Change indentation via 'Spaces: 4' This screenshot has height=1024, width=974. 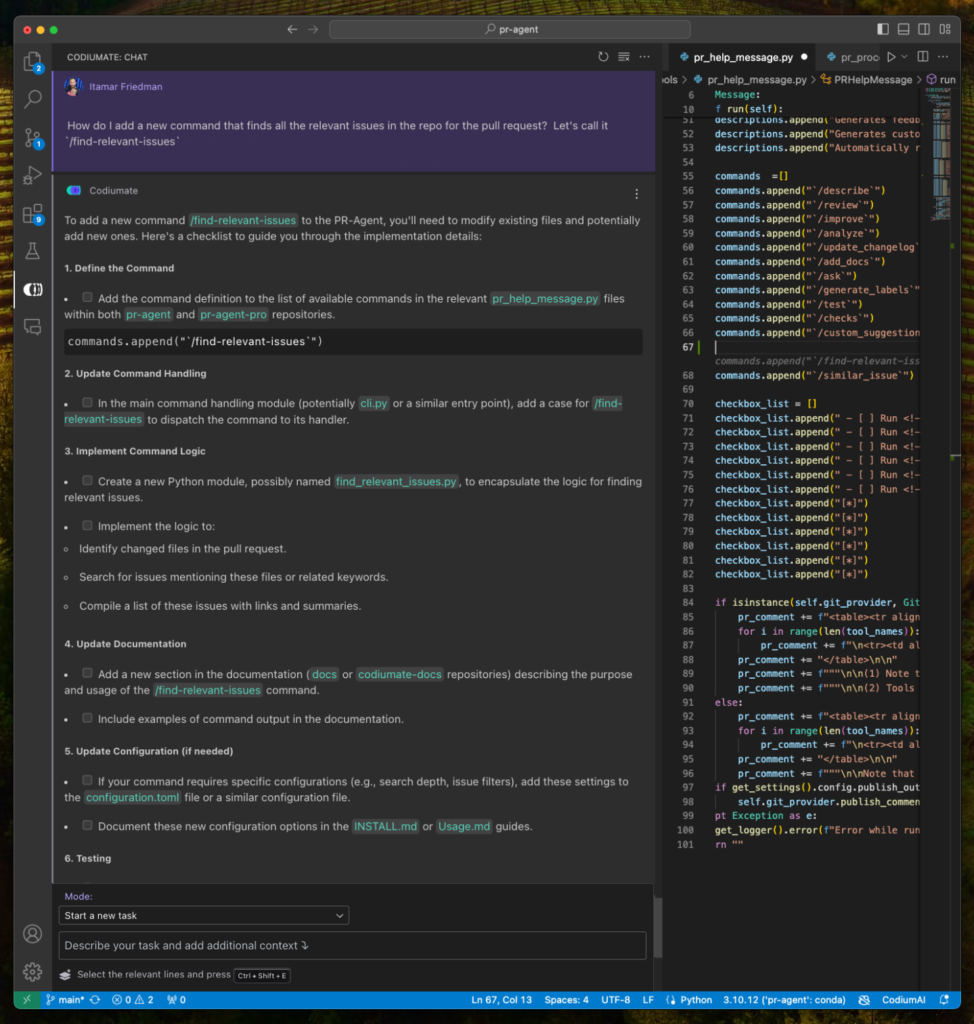[566, 1000]
